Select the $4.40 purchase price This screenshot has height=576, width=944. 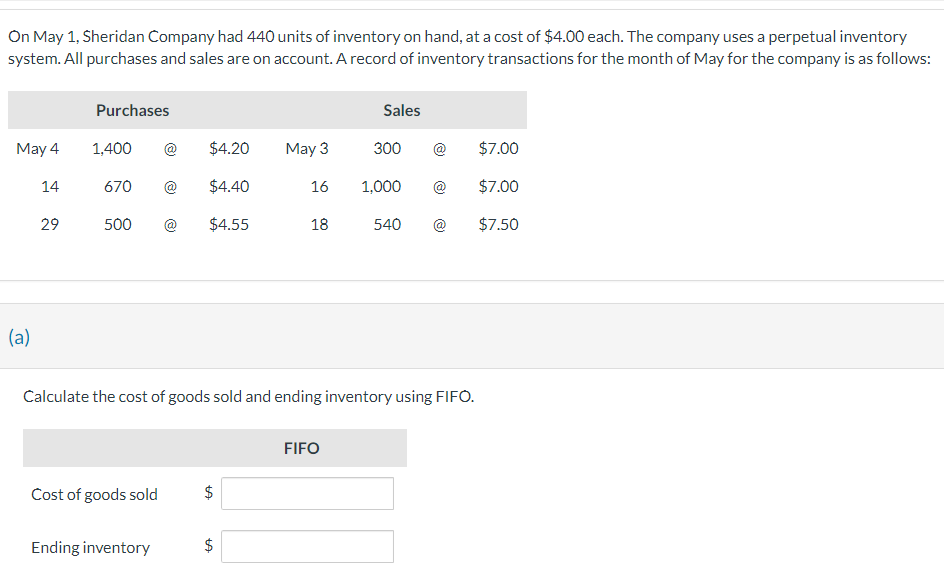point(229,187)
